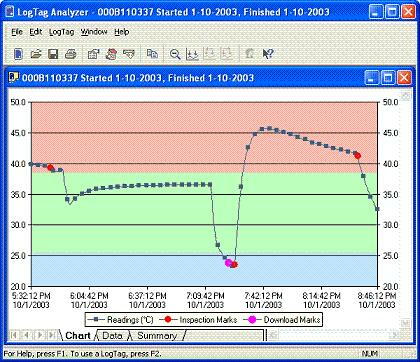Maximize the inner chart document window
The image size is (420, 362).
(x=388, y=78)
